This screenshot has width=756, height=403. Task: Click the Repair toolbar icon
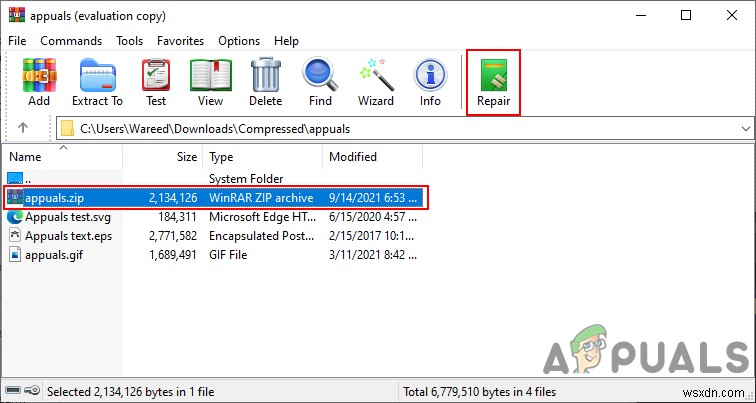(x=493, y=75)
